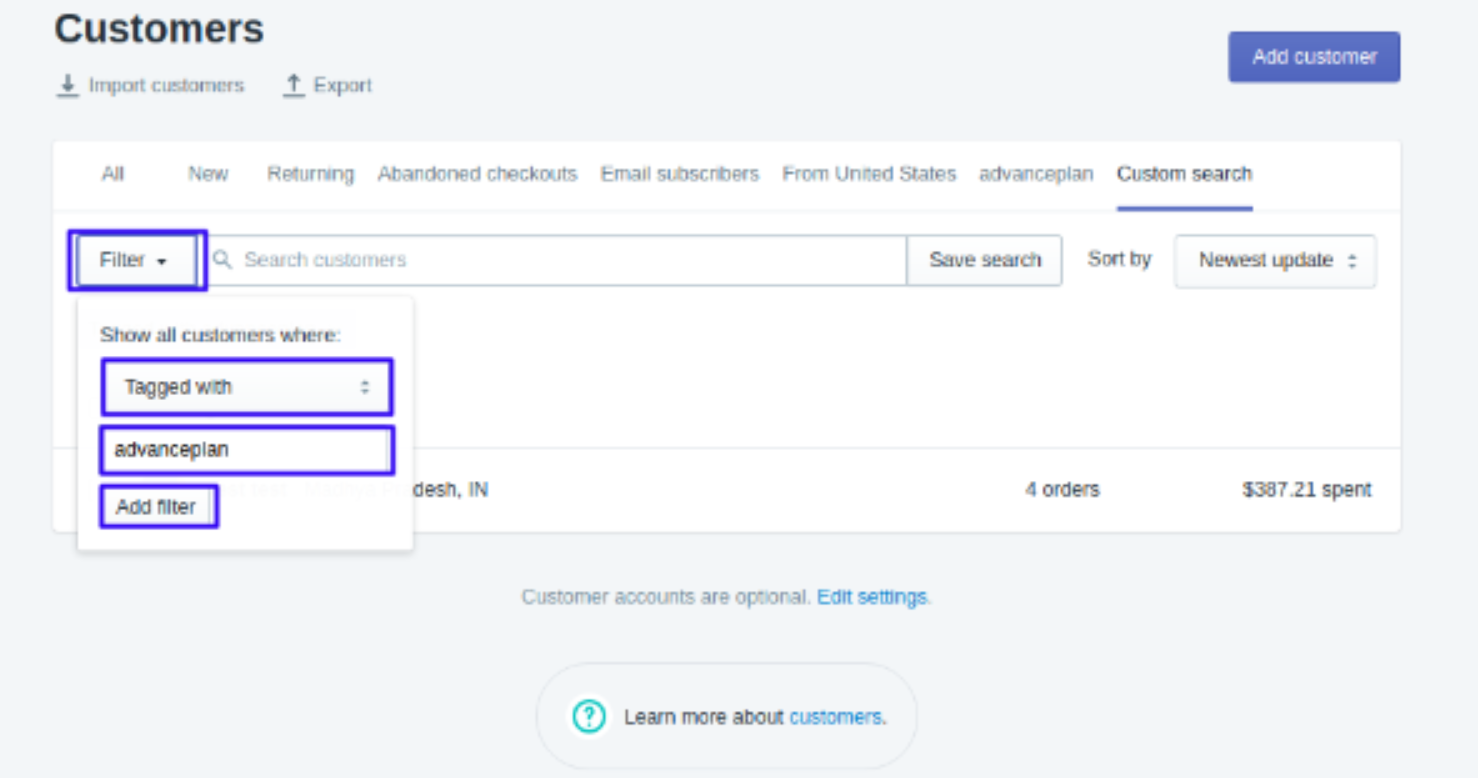1478x778 pixels.
Task: Click the Add customer button
Action: tap(1314, 57)
